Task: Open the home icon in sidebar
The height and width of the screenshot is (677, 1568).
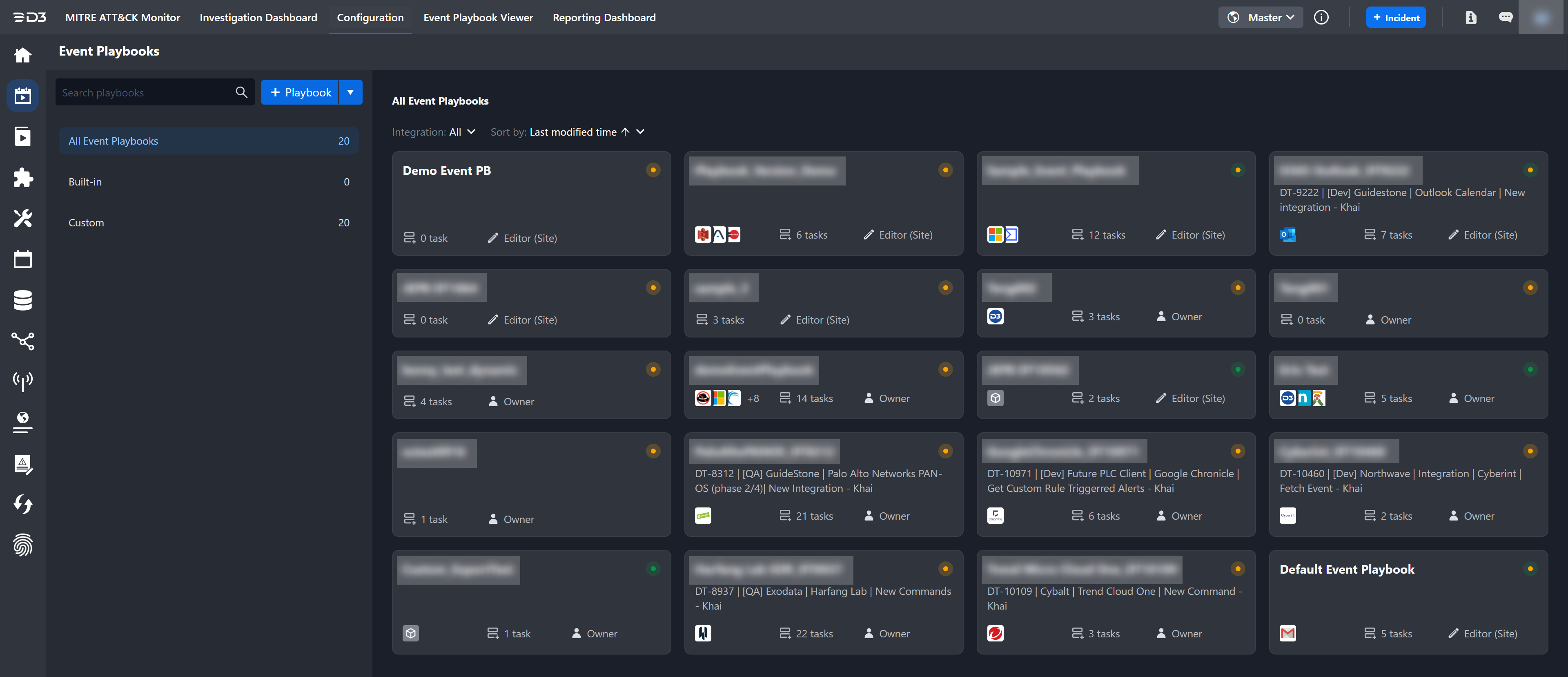Action: (22, 56)
